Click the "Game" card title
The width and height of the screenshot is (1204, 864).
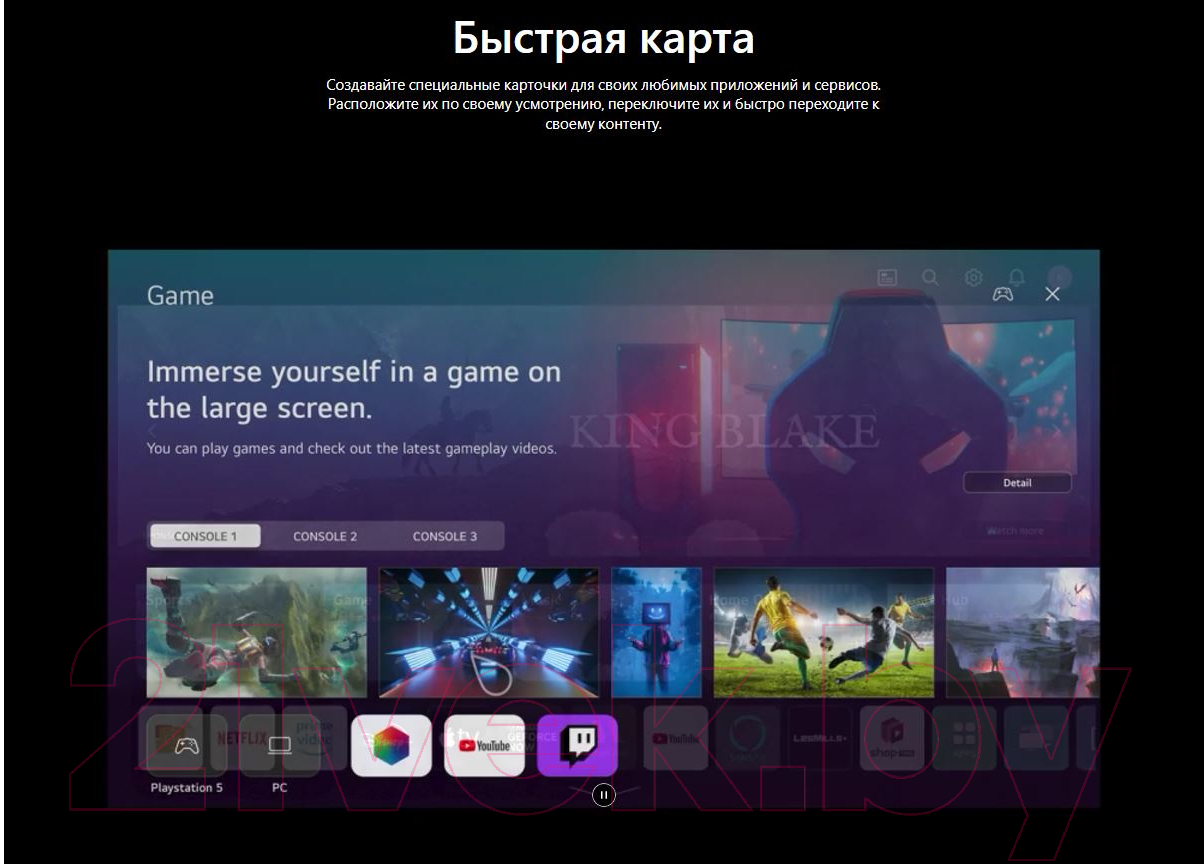point(180,296)
